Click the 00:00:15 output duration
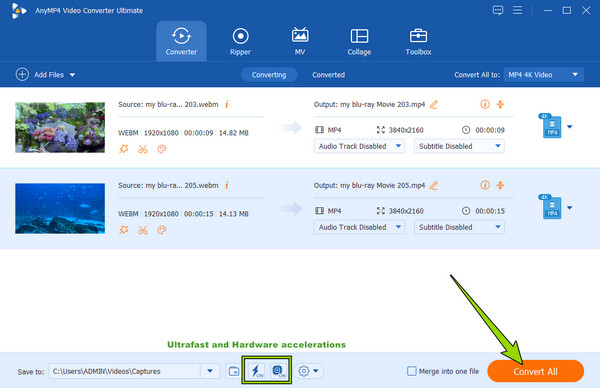The image size is (600, 388). coord(490,211)
